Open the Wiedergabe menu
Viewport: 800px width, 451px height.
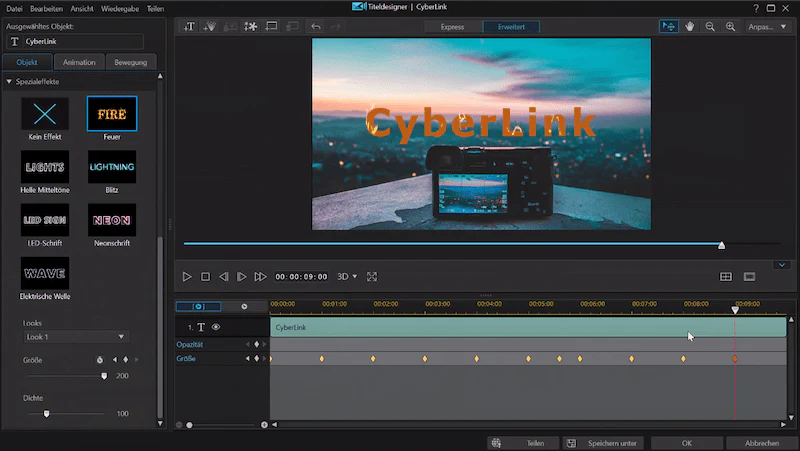click(x=120, y=9)
